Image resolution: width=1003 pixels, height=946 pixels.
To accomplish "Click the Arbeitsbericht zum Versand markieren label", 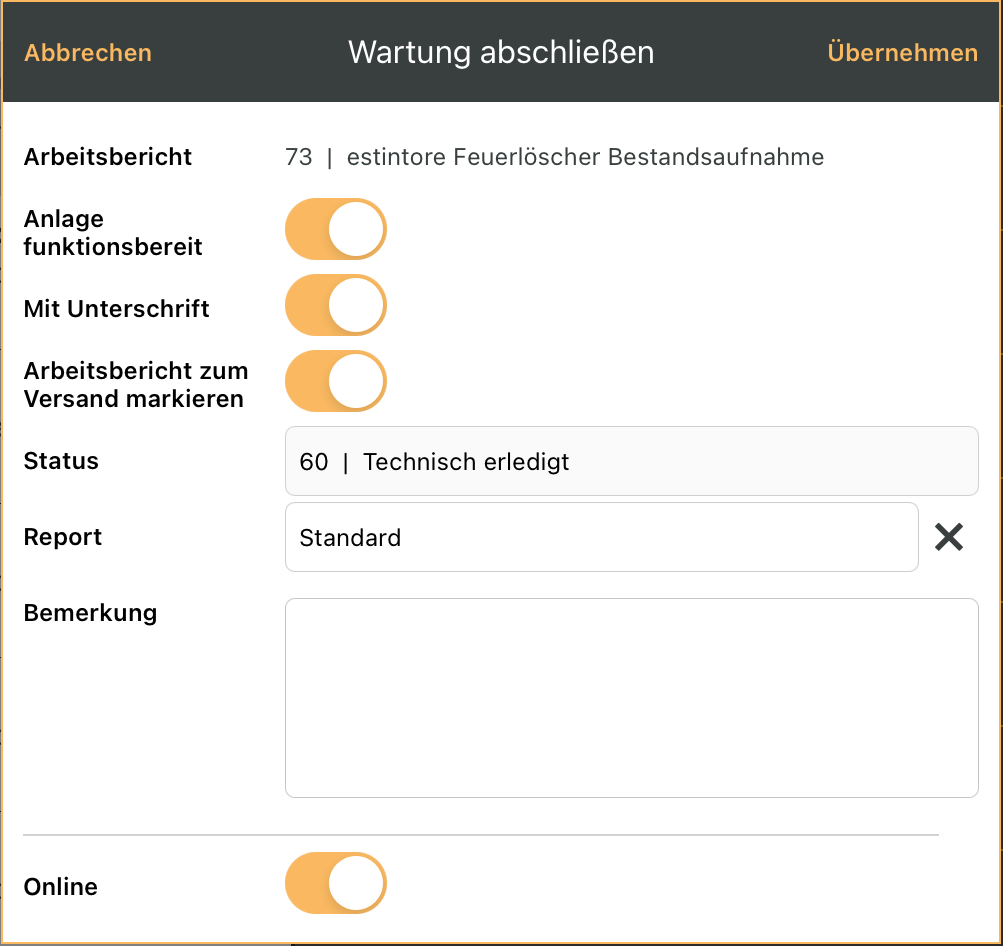I will [136, 384].
